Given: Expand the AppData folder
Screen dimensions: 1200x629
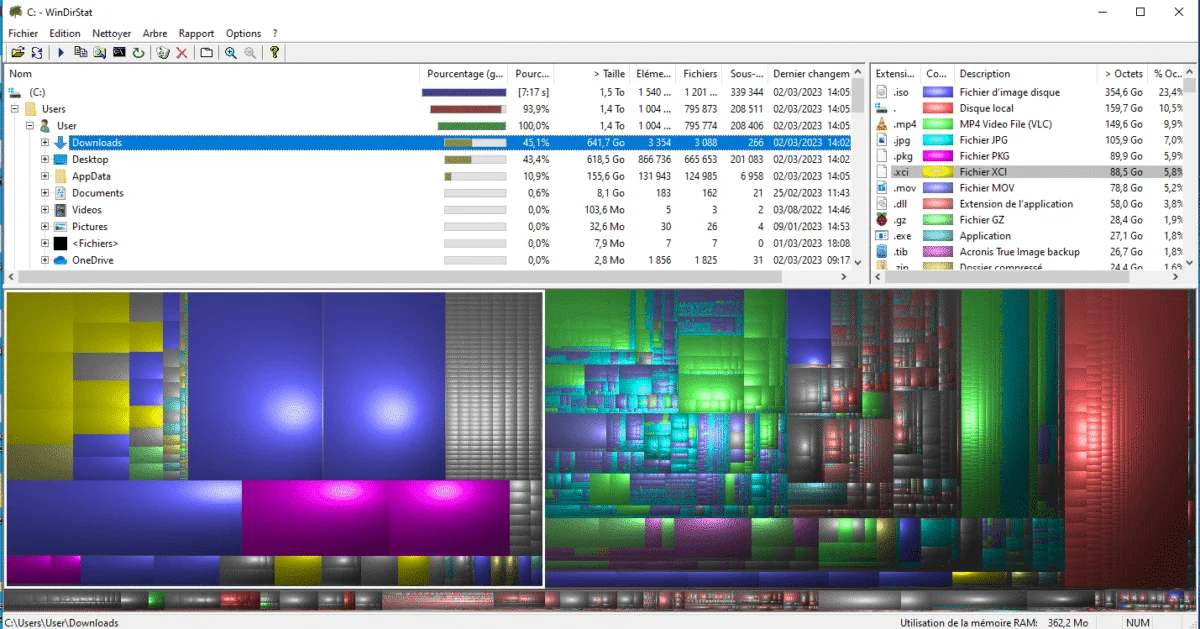Looking at the screenshot, I should pyautogui.click(x=45, y=176).
